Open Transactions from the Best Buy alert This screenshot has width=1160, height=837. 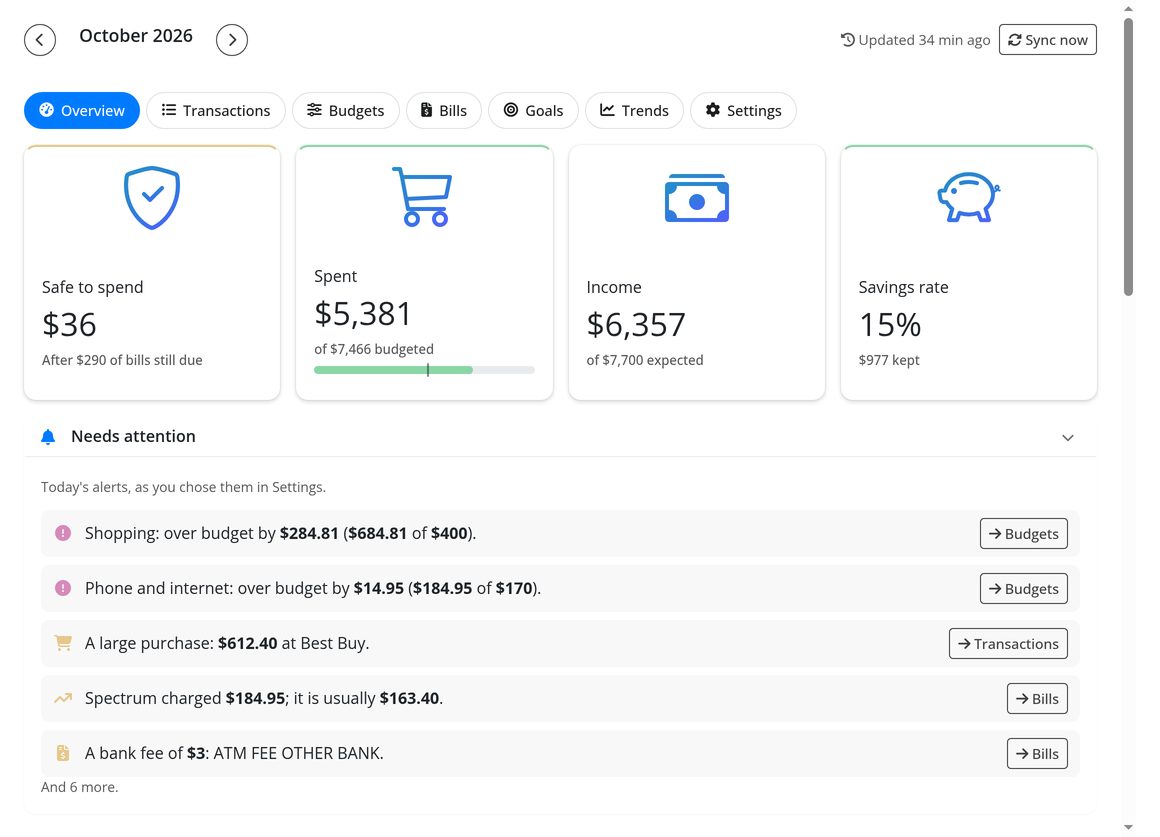[1008, 643]
